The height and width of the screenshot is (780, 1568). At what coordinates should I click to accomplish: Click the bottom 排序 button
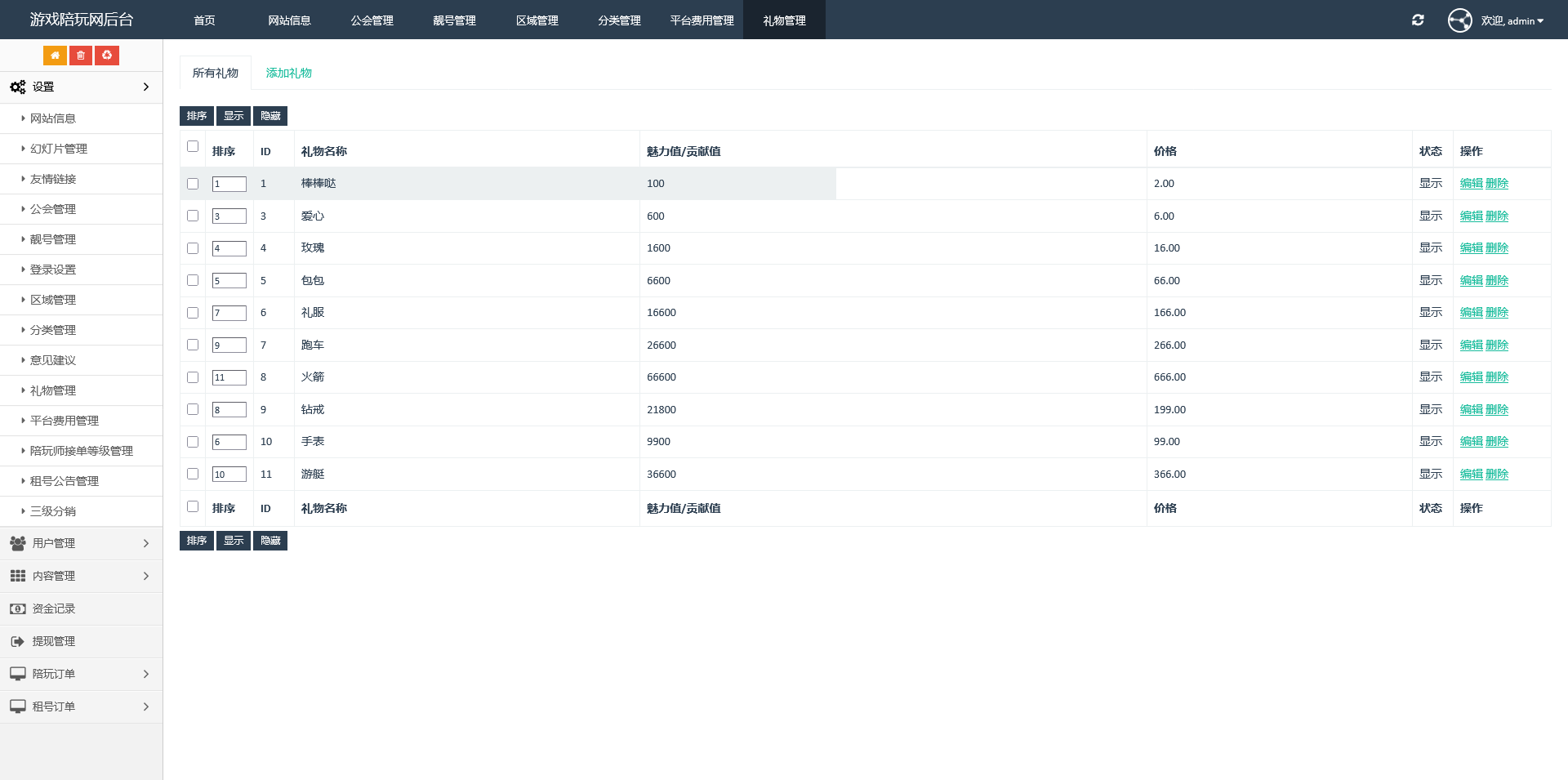click(197, 541)
